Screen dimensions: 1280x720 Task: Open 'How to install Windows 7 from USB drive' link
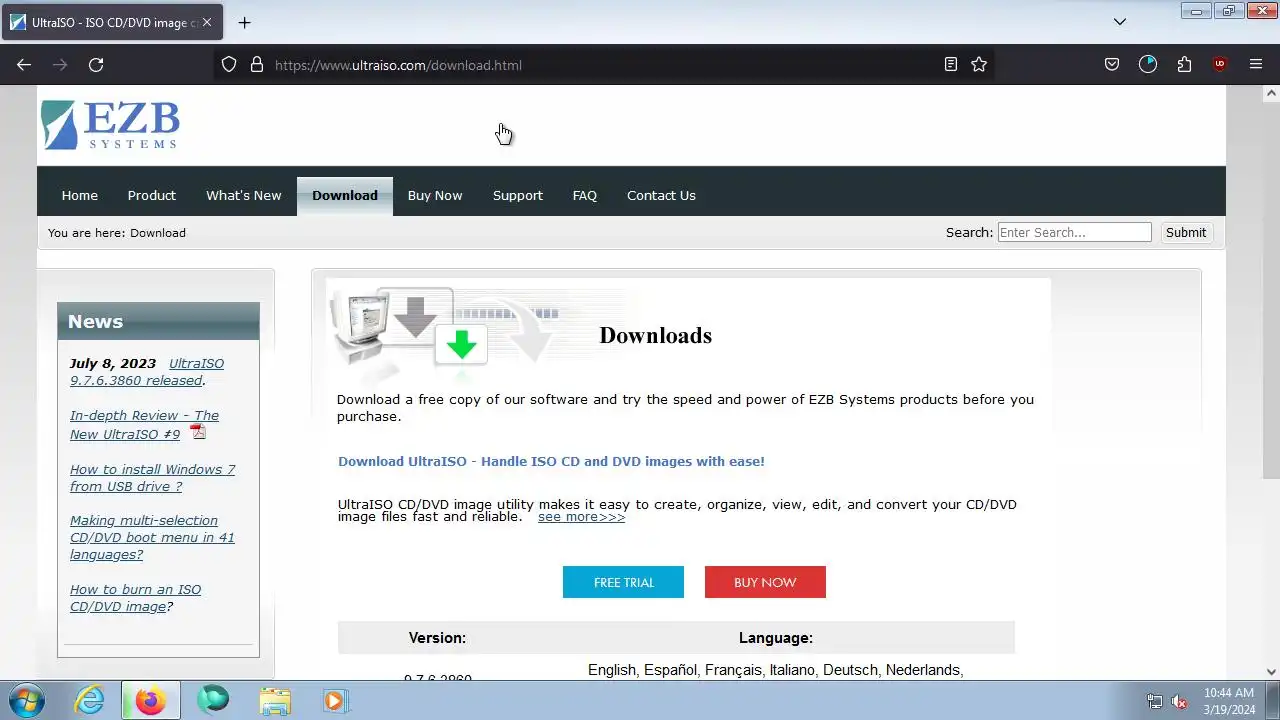152,478
